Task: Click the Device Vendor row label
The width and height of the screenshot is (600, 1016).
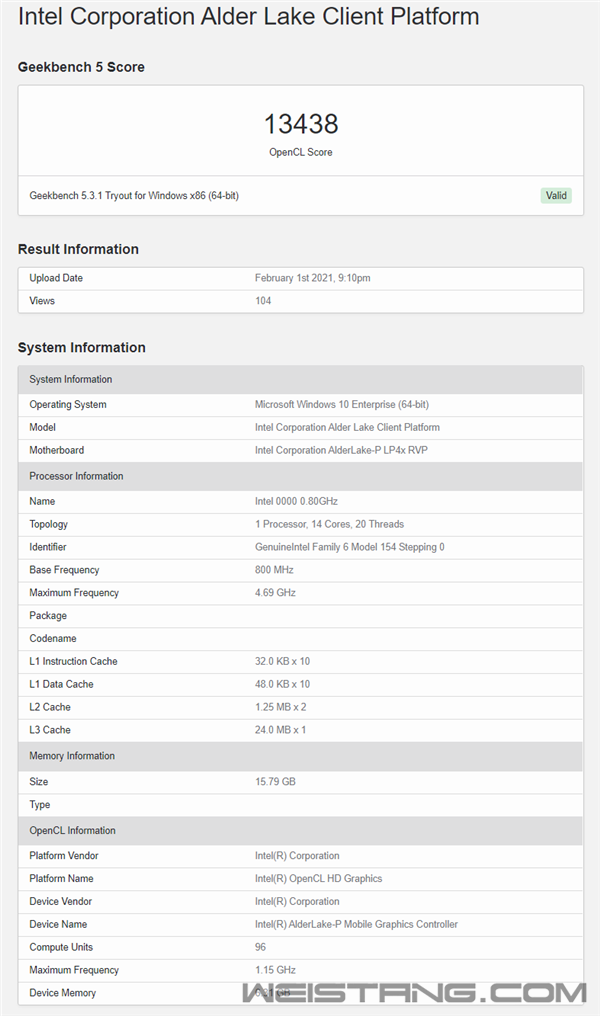Action: click(60, 901)
